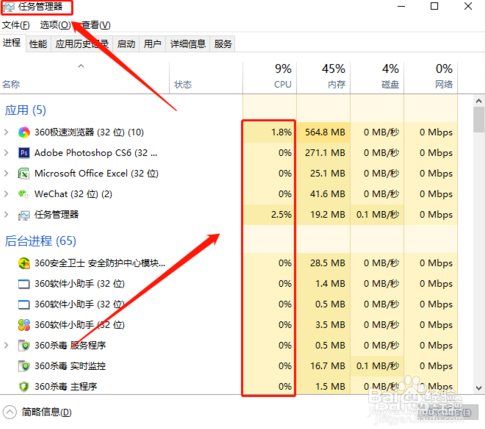The width and height of the screenshot is (485, 429).
Task: Click the 16.7 MB memory value
Action: click(x=328, y=366)
